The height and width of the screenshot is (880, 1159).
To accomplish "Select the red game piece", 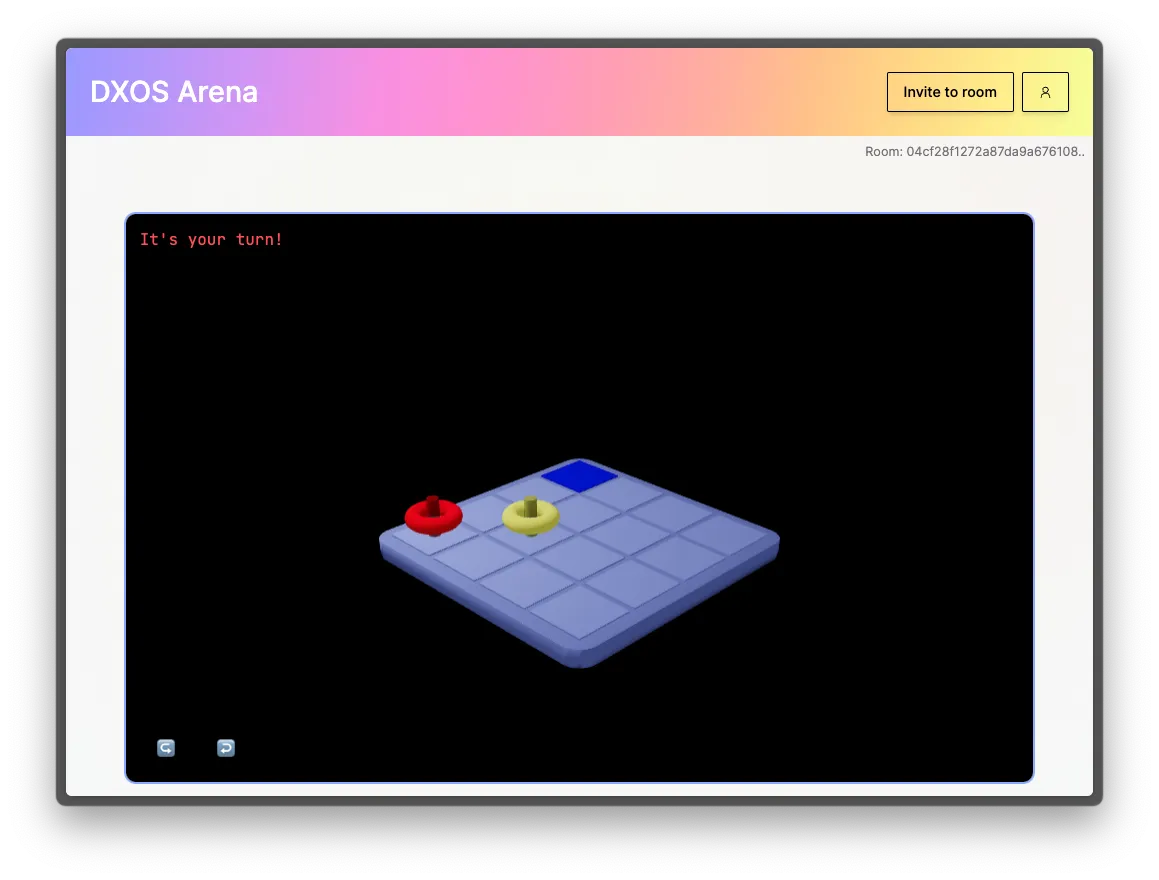I will click(432, 514).
